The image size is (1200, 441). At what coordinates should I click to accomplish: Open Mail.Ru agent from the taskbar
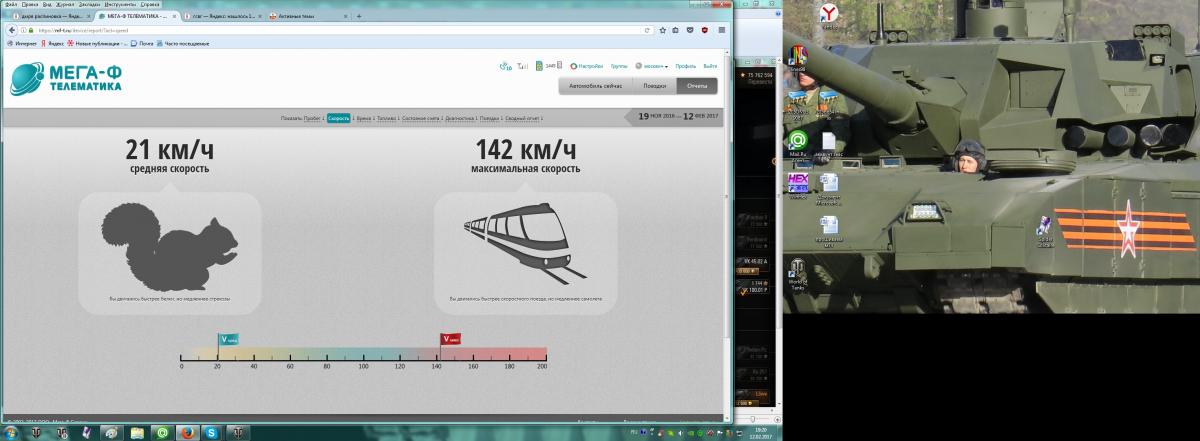point(162,432)
